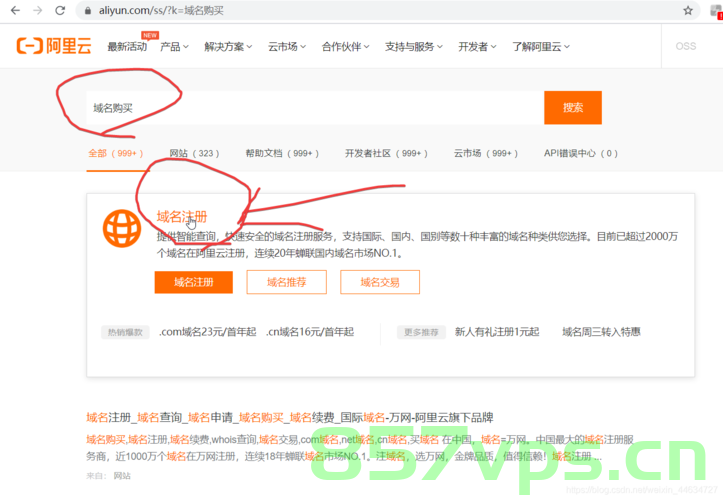Select the 全部 (999+) tab
723x500 pixels.
point(115,154)
